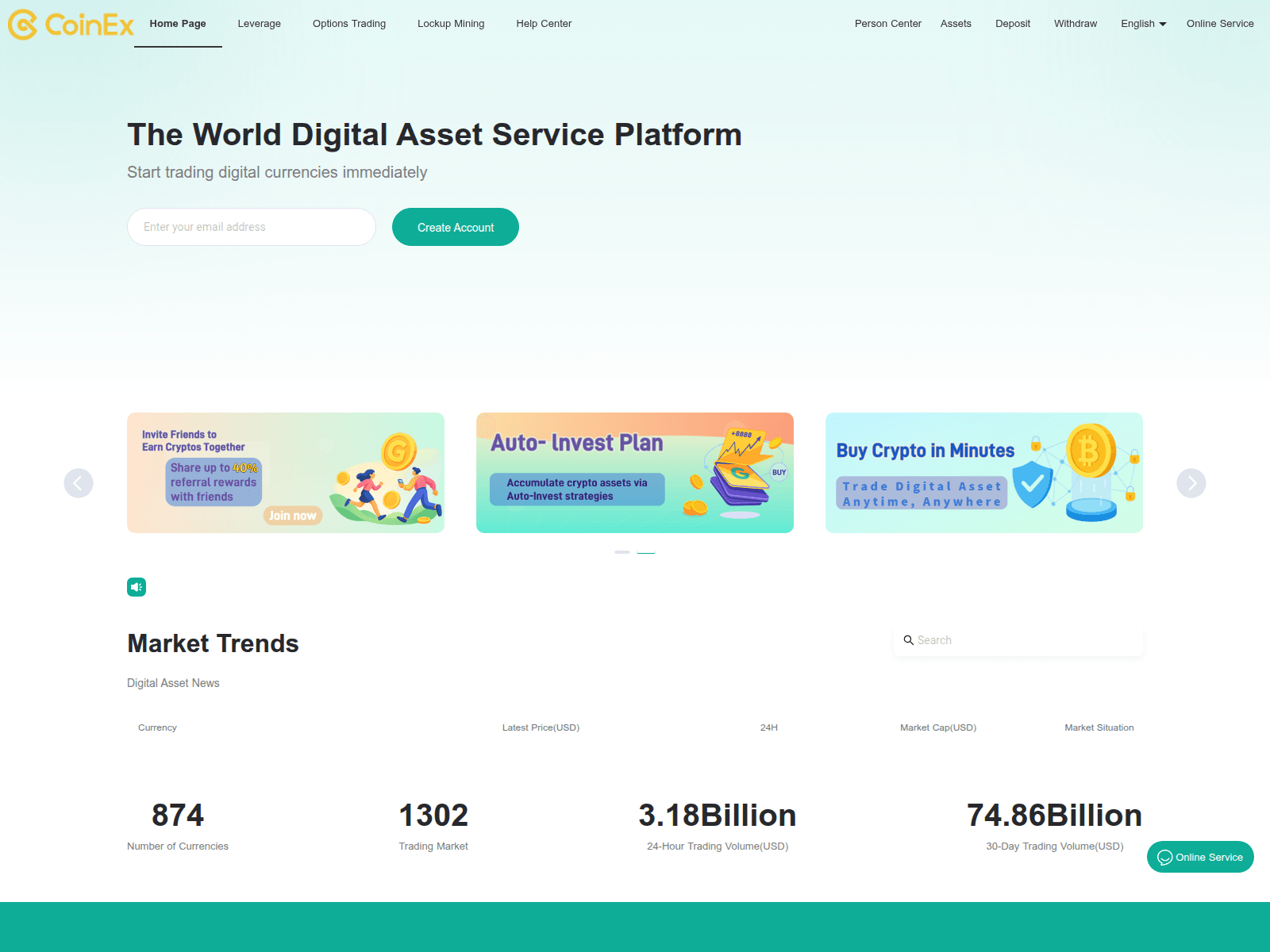Click the next banner arrow
This screenshot has width=1270, height=952.
point(1191,483)
